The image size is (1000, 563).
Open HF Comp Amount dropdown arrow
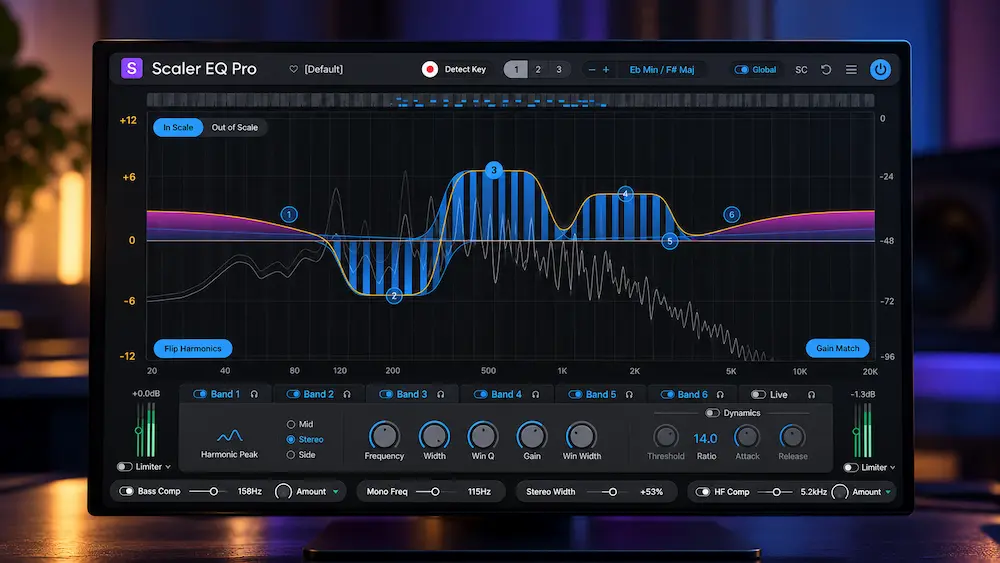click(888, 492)
